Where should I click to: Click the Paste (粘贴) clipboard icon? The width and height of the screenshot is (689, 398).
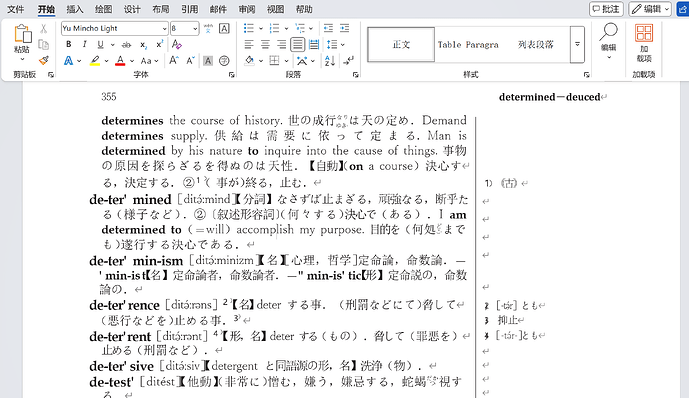pyautogui.click(x=22, y=33)
